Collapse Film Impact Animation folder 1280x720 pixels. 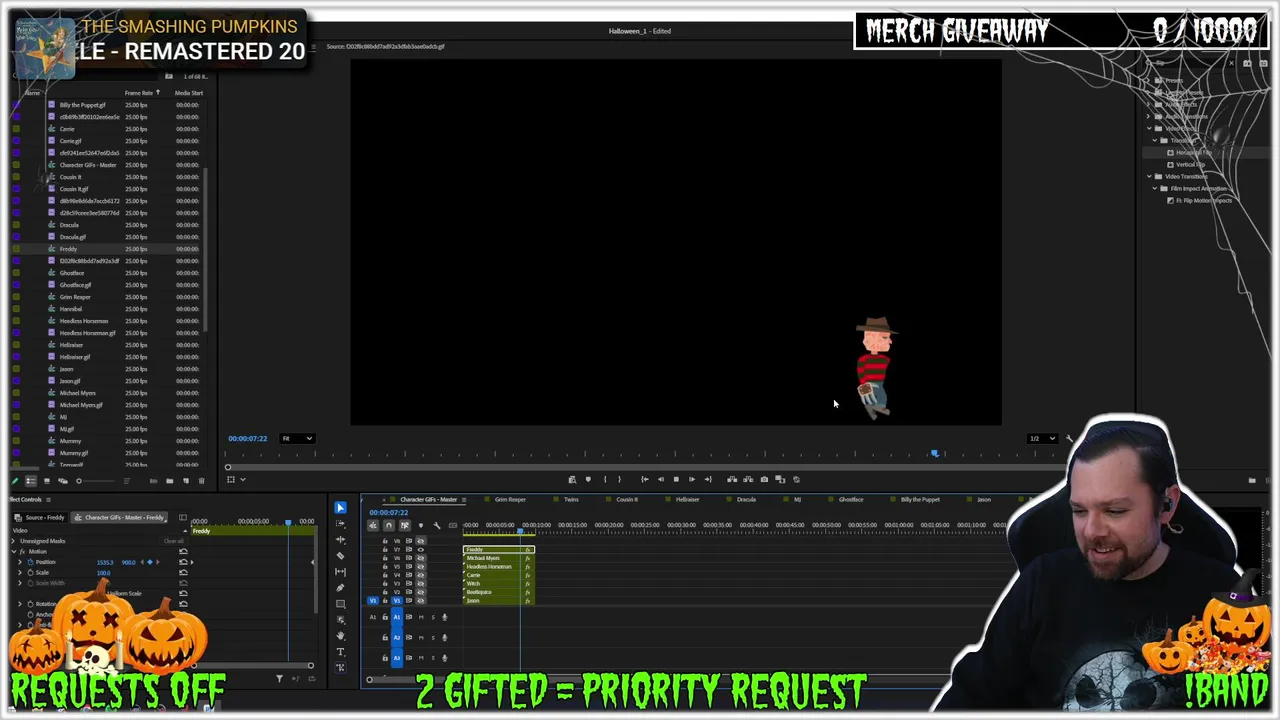[x=1155, y=189]
